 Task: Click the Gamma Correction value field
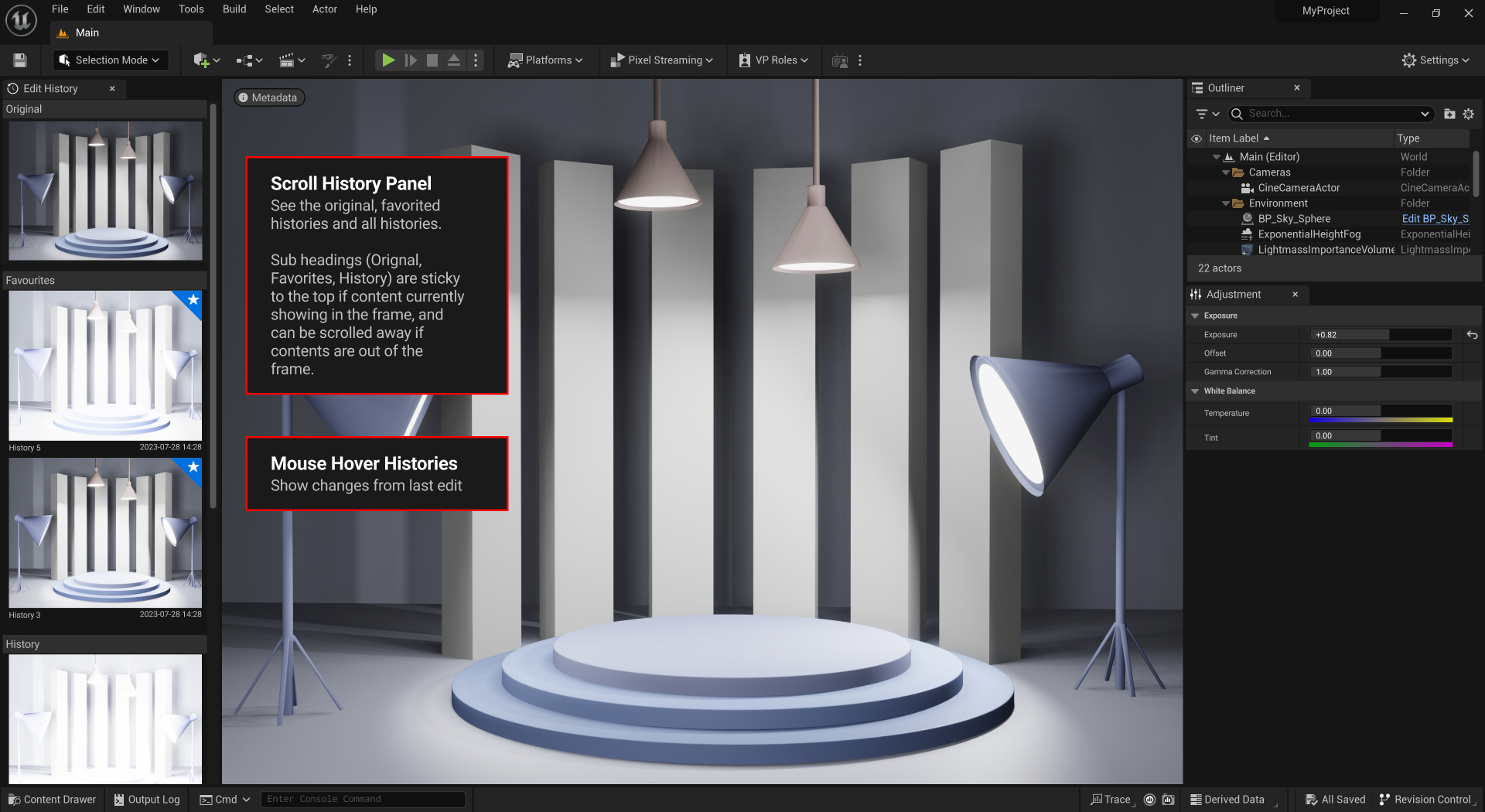[1381, 372]
